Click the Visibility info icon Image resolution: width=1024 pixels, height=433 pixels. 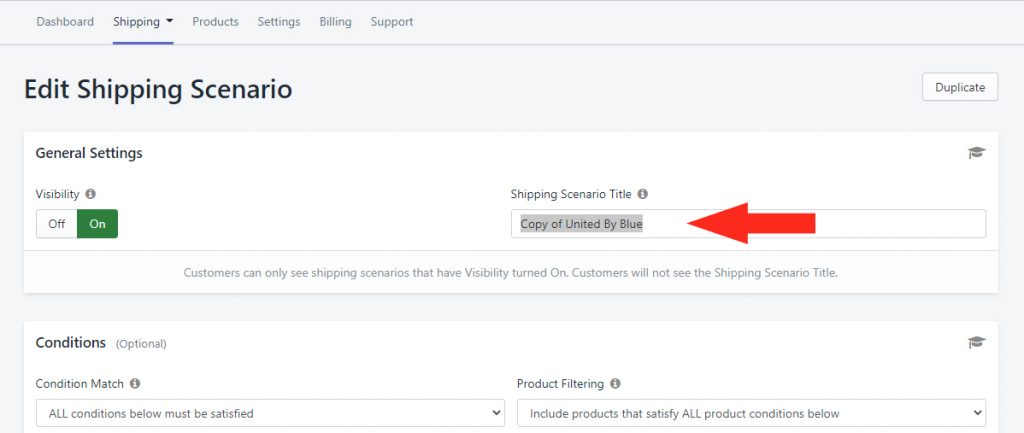coord(91,194)
